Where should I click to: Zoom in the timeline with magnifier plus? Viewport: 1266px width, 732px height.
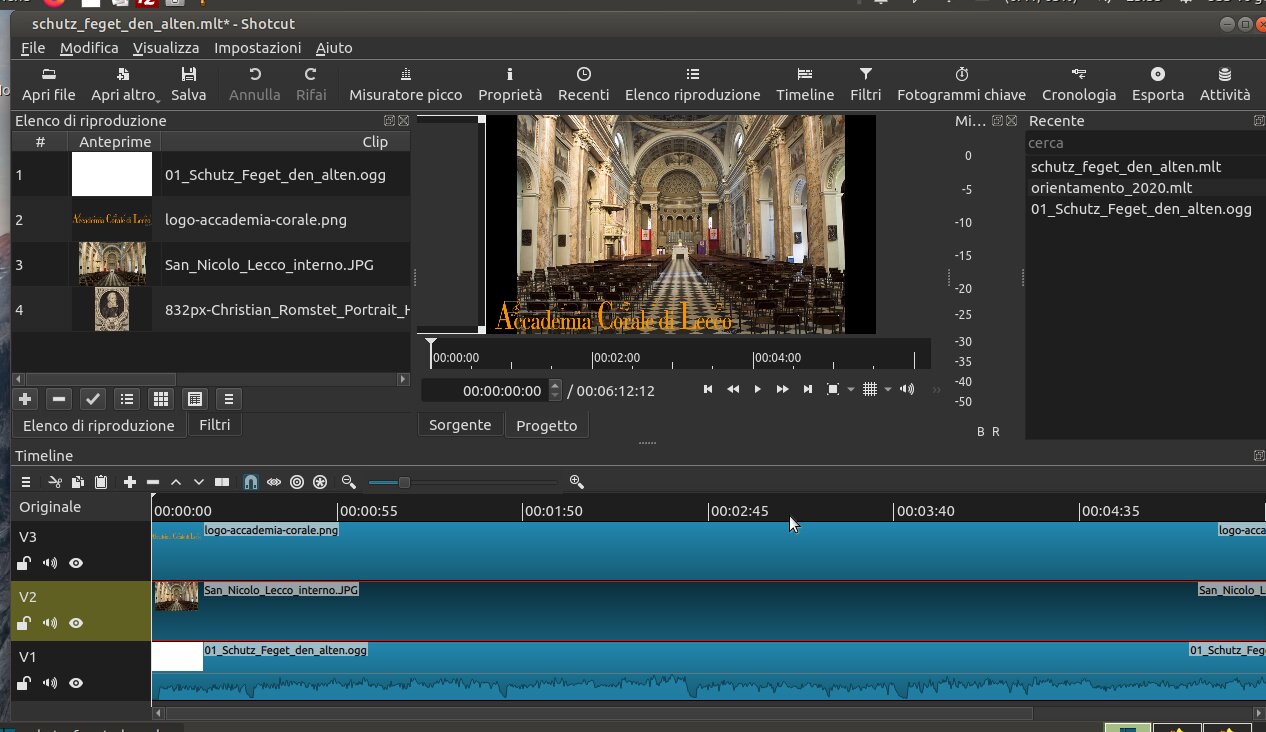click(x=576, y=482)
